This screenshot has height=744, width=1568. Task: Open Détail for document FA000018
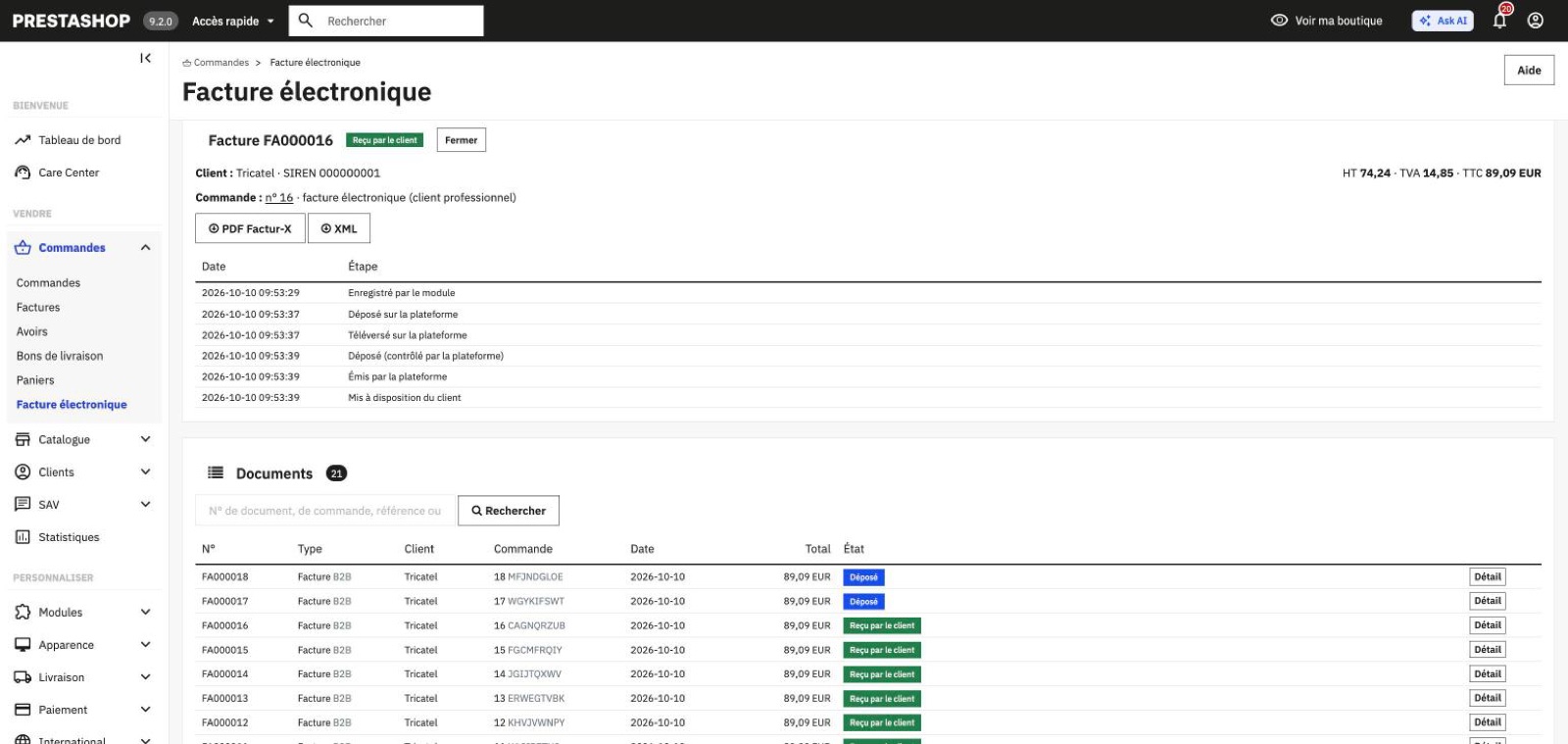coord(1488,577)
